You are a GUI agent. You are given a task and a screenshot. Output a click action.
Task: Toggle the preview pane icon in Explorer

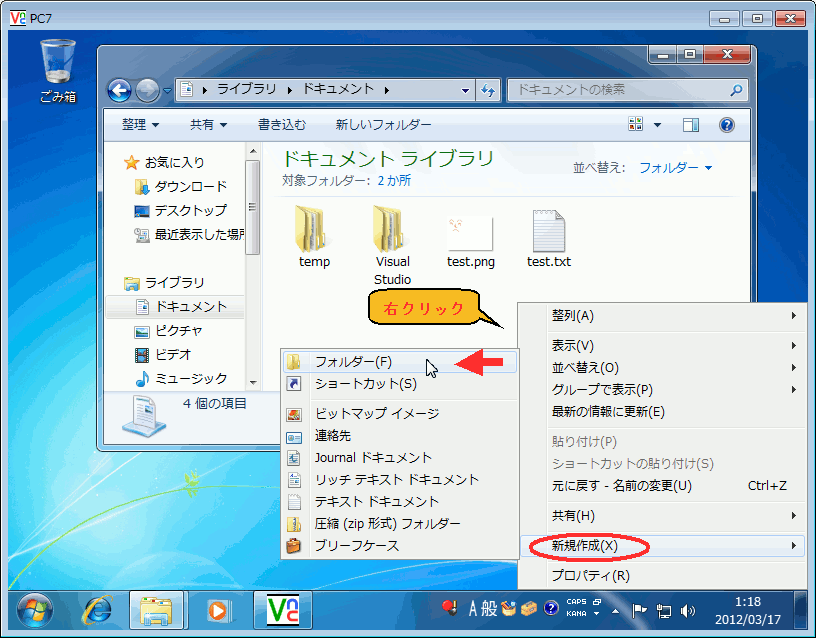click(x=690, y=122)
